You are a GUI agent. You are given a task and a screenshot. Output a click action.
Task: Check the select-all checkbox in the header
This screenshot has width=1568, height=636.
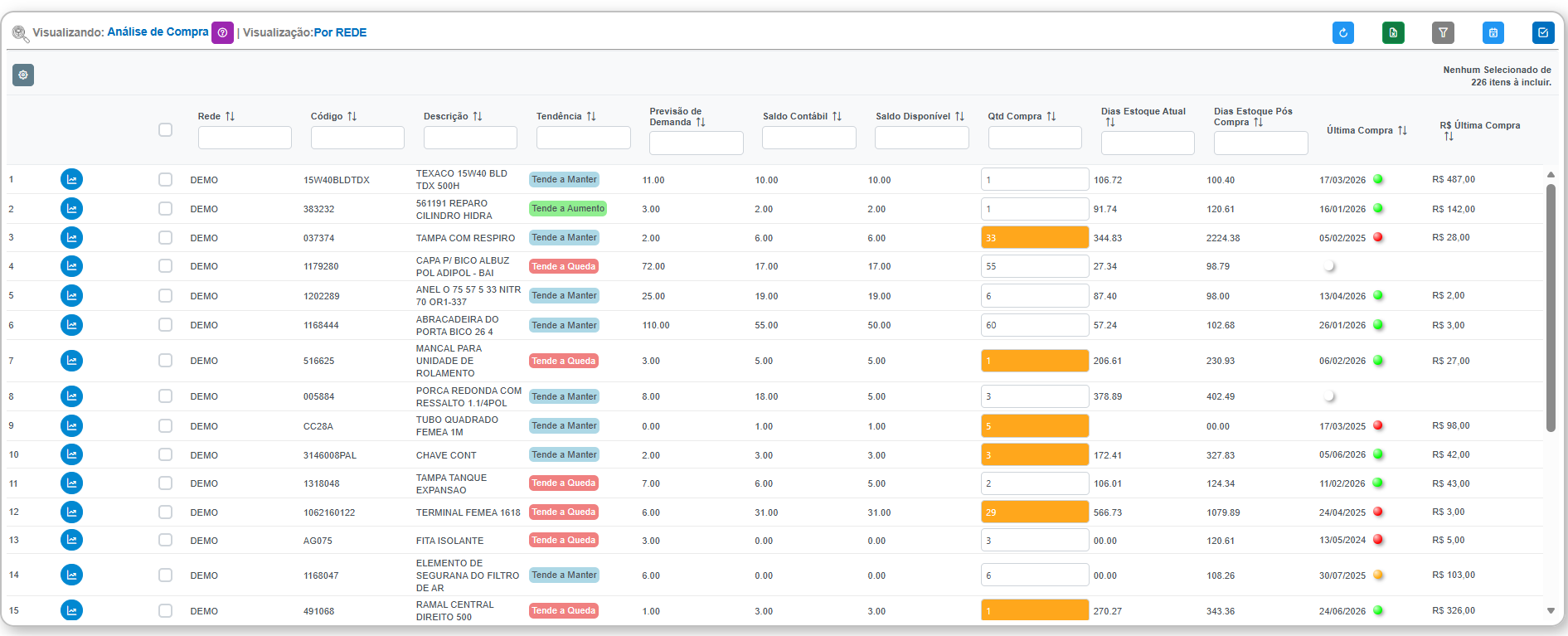click(166, 130)
